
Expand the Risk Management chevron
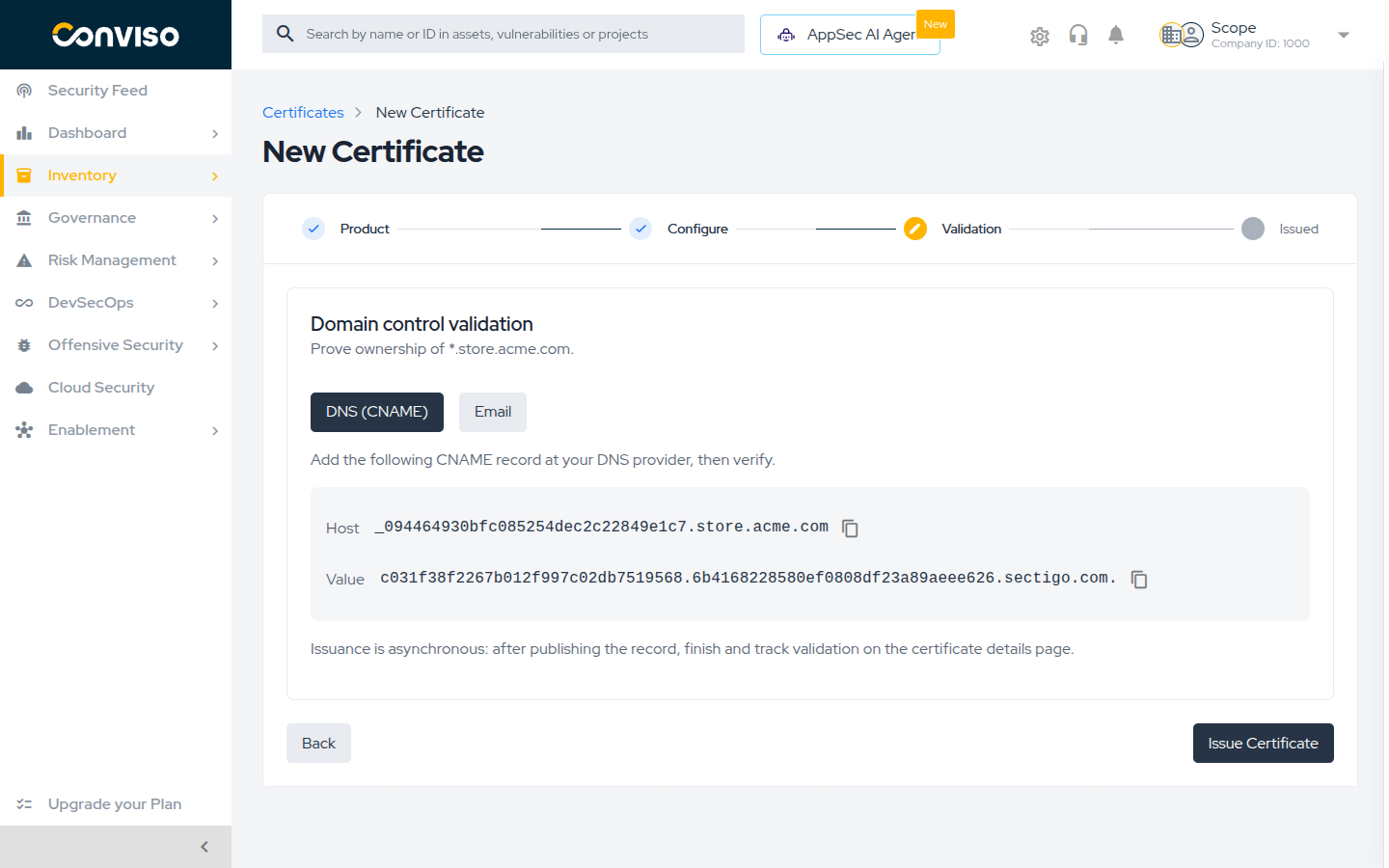click(215, 261)
